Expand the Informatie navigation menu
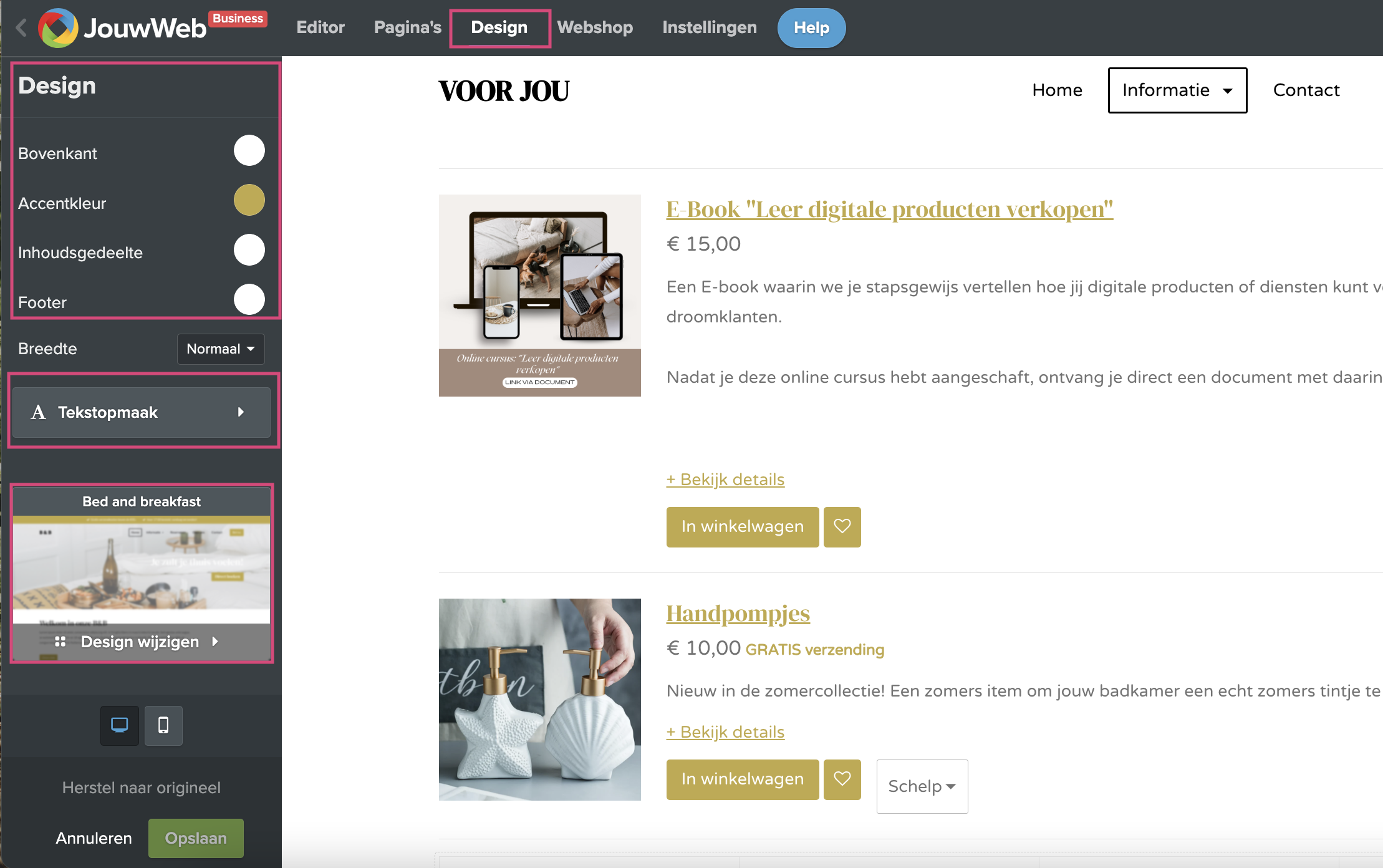 click(1177, 90)
